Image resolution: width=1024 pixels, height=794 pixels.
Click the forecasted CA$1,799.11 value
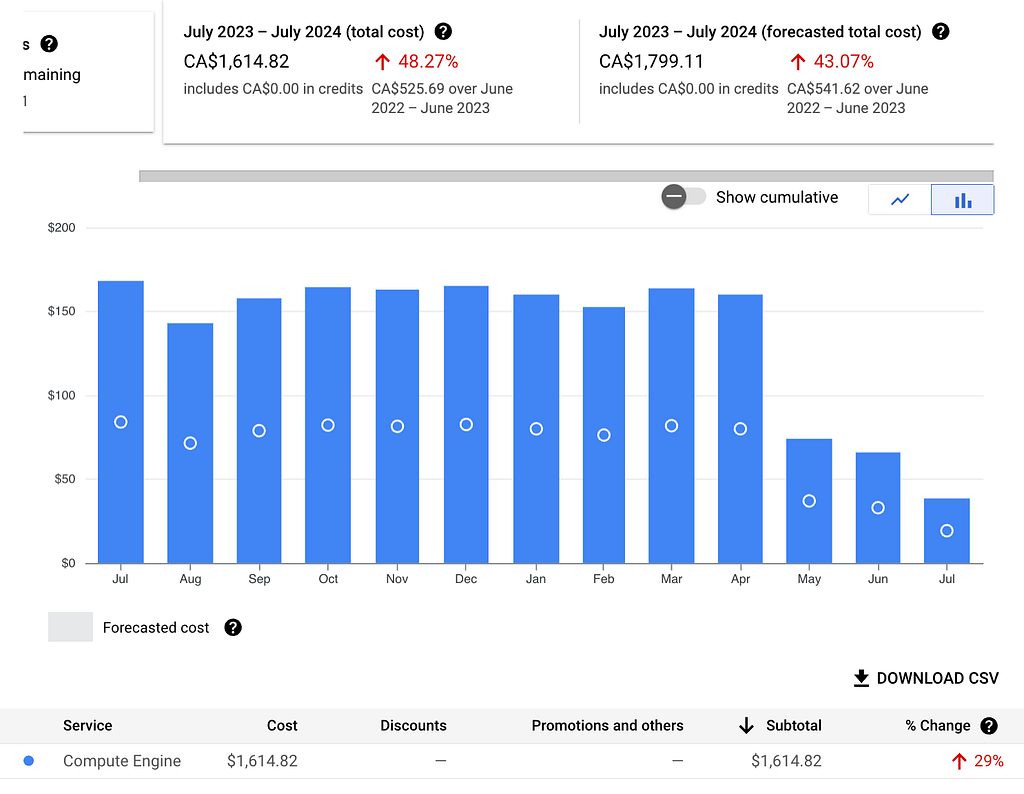coord(651,61)
